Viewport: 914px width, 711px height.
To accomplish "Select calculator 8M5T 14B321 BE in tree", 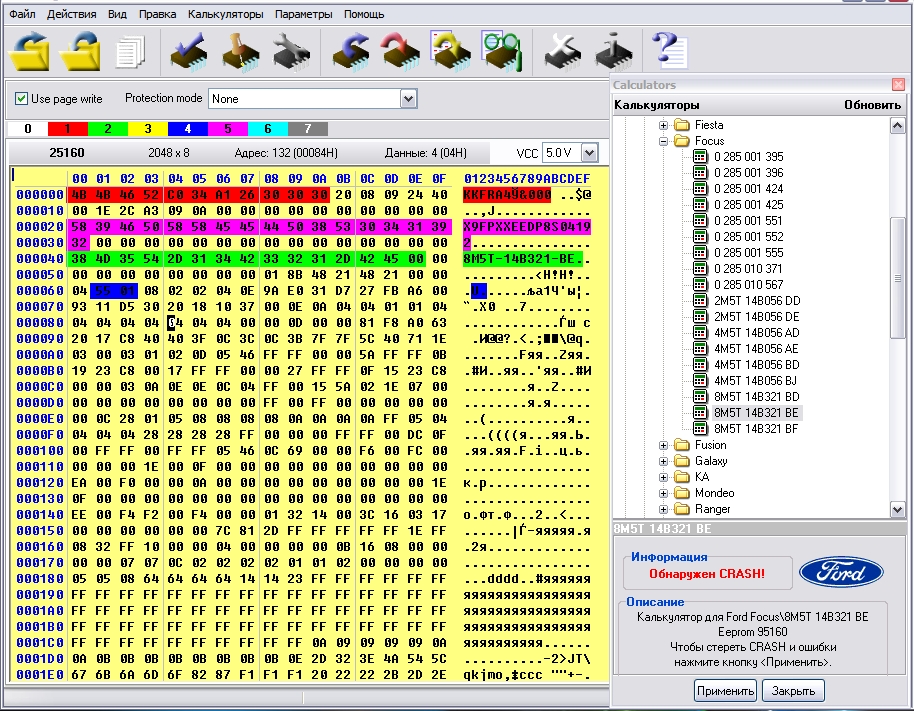I will click(x=757, y=413).
